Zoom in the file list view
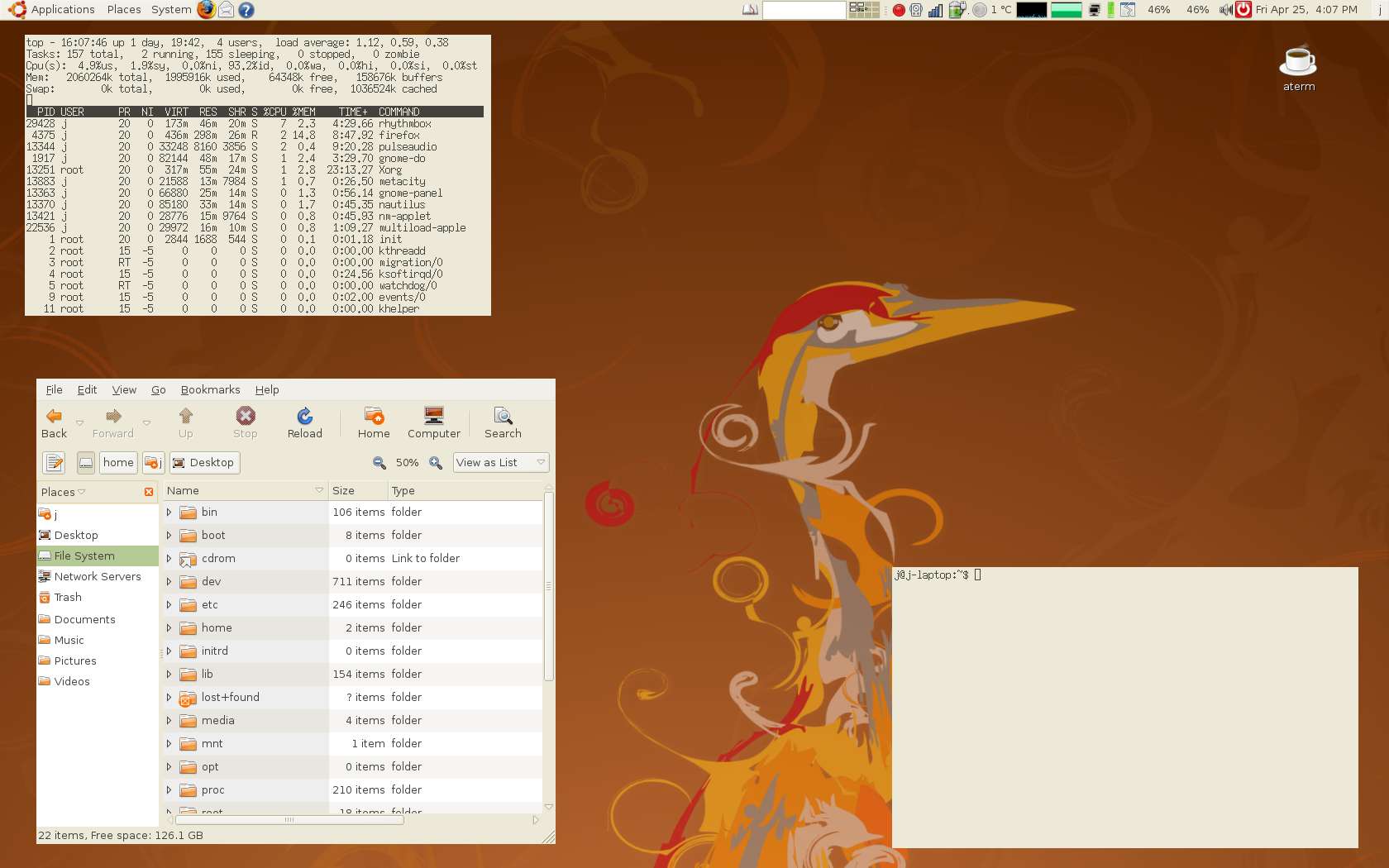The image size is (1389, 868). pyautogui.click(x=436, y=463)
